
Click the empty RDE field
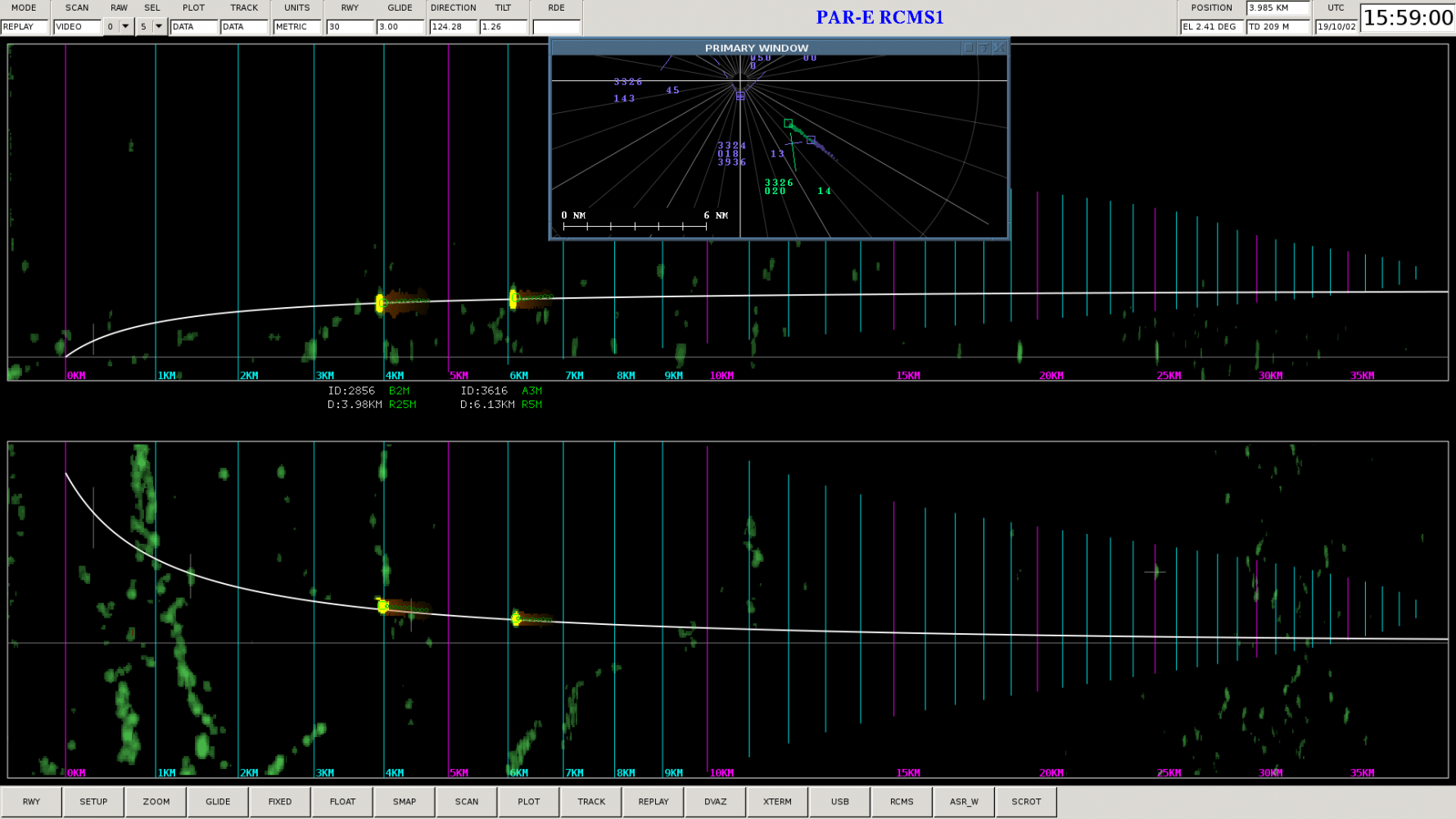coord(556,26)
